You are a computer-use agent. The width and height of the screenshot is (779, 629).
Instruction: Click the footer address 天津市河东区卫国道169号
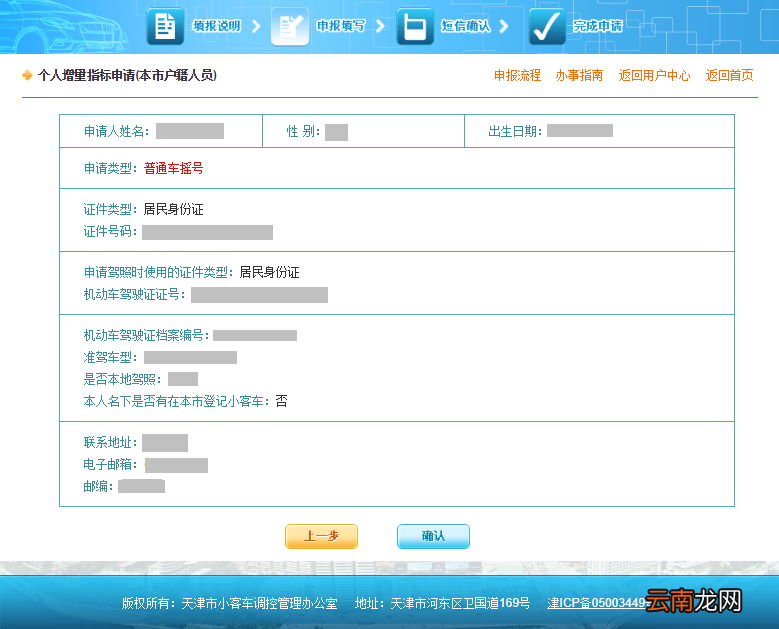click(460, 603)
